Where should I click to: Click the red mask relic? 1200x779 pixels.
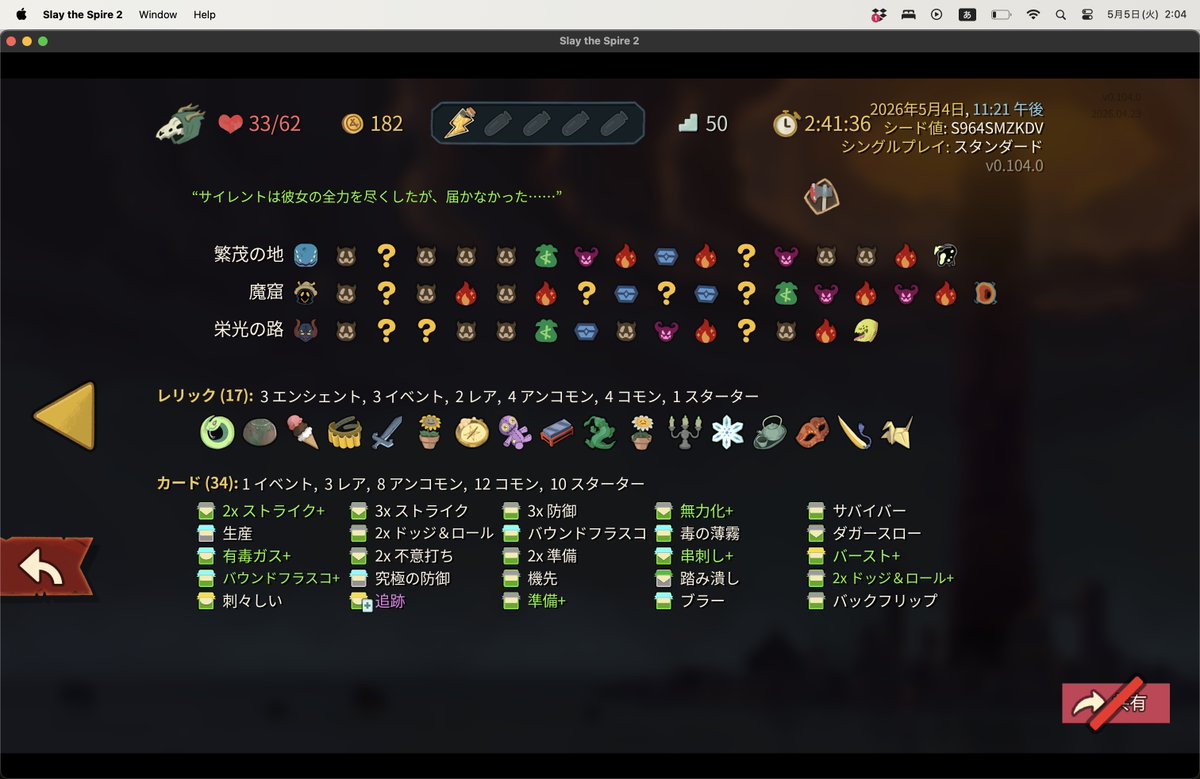coord(812,432)
